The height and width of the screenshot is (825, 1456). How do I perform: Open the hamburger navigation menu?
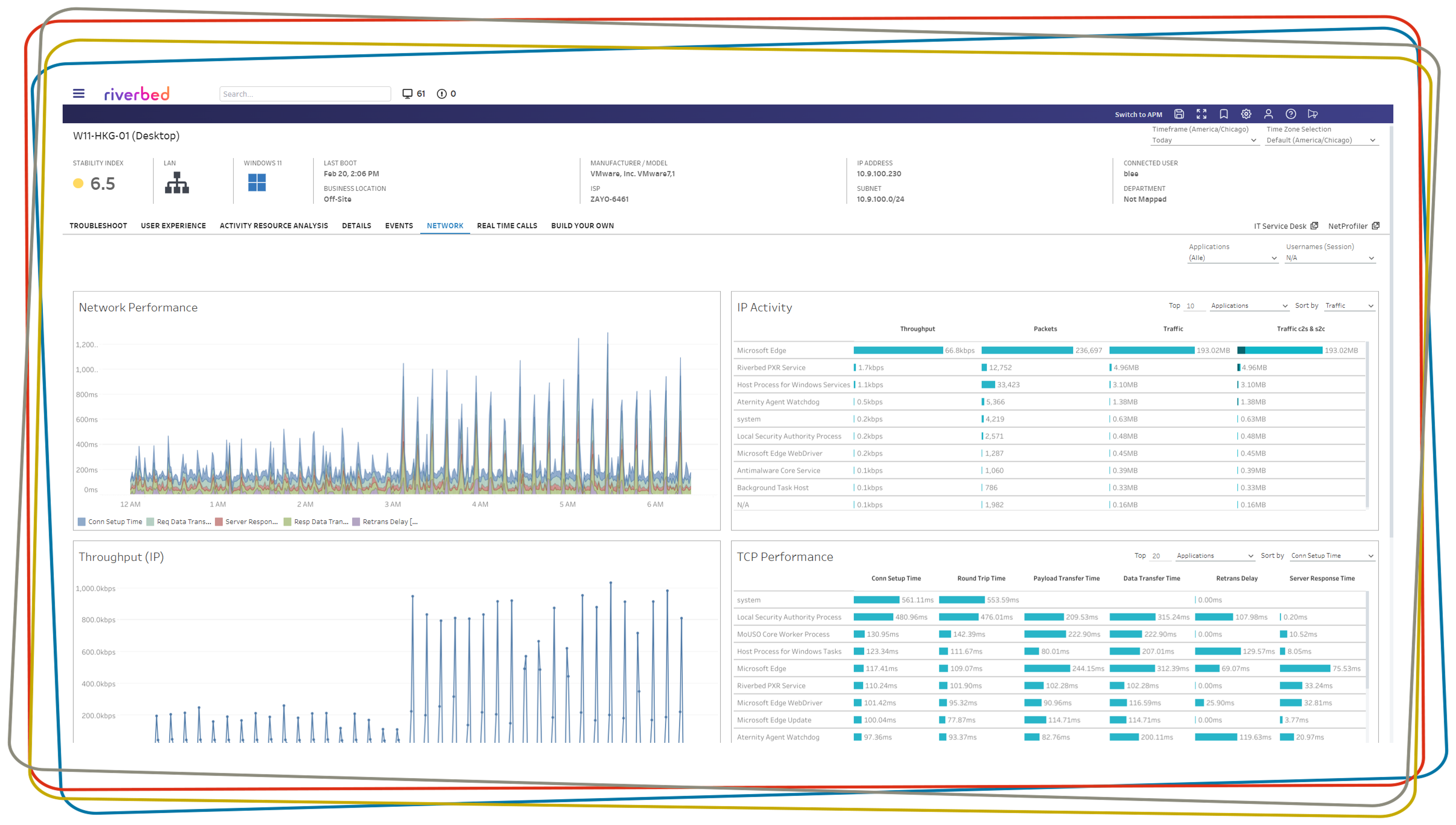click(x=79, y=94)
